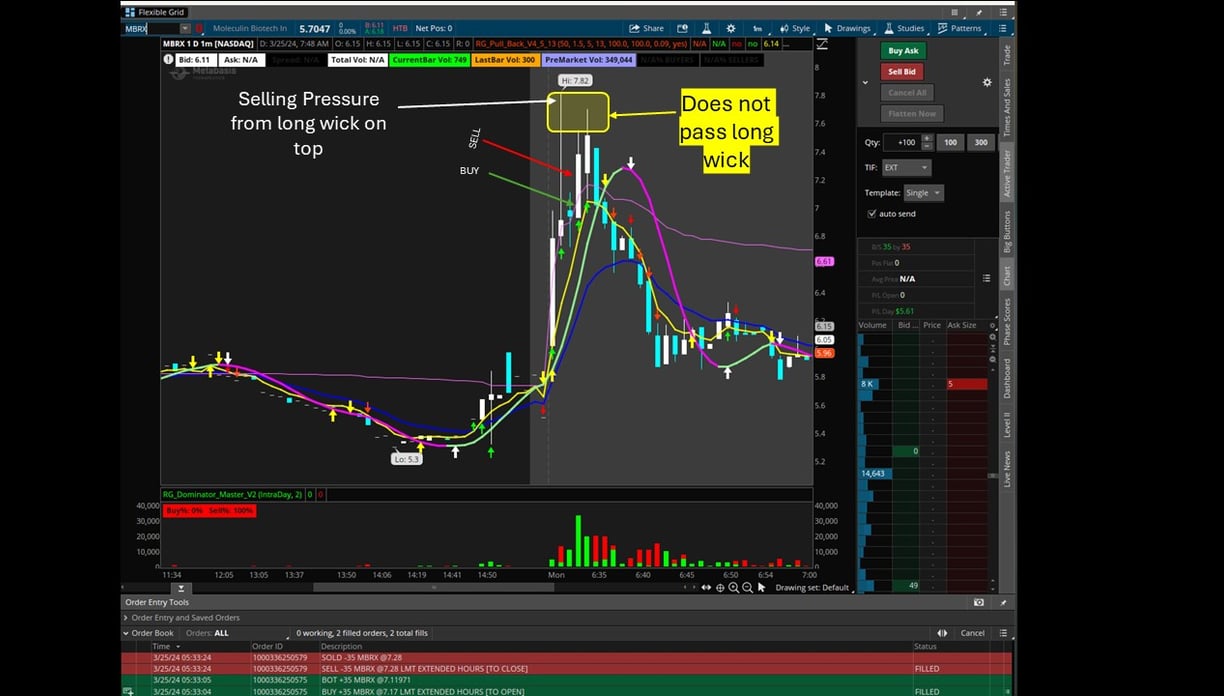Set quantity preset to 300
The width and height of the screenshot is (1224, 696).
(981, 142)
